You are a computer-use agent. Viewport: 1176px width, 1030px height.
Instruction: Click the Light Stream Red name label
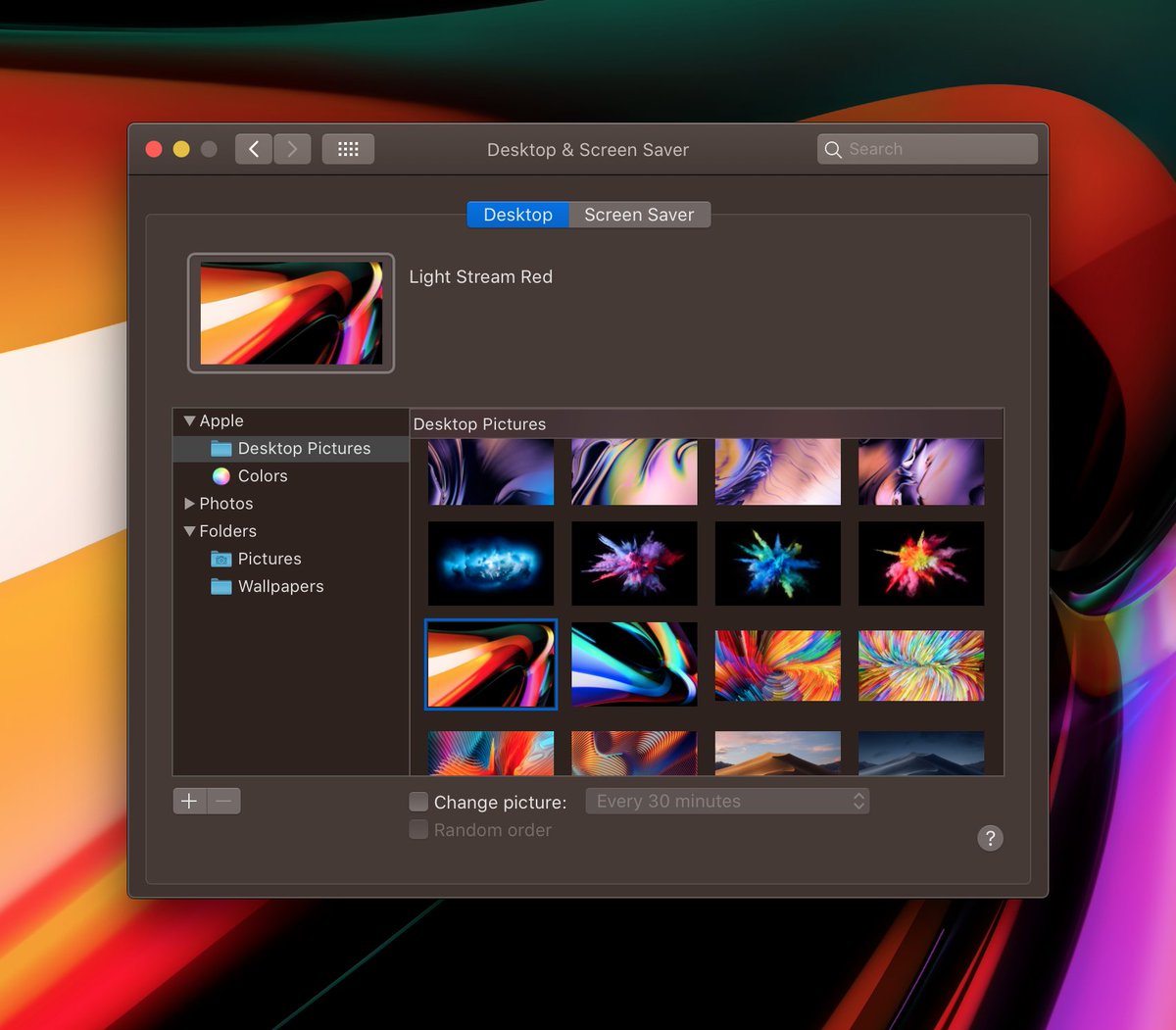pos(480,277)
